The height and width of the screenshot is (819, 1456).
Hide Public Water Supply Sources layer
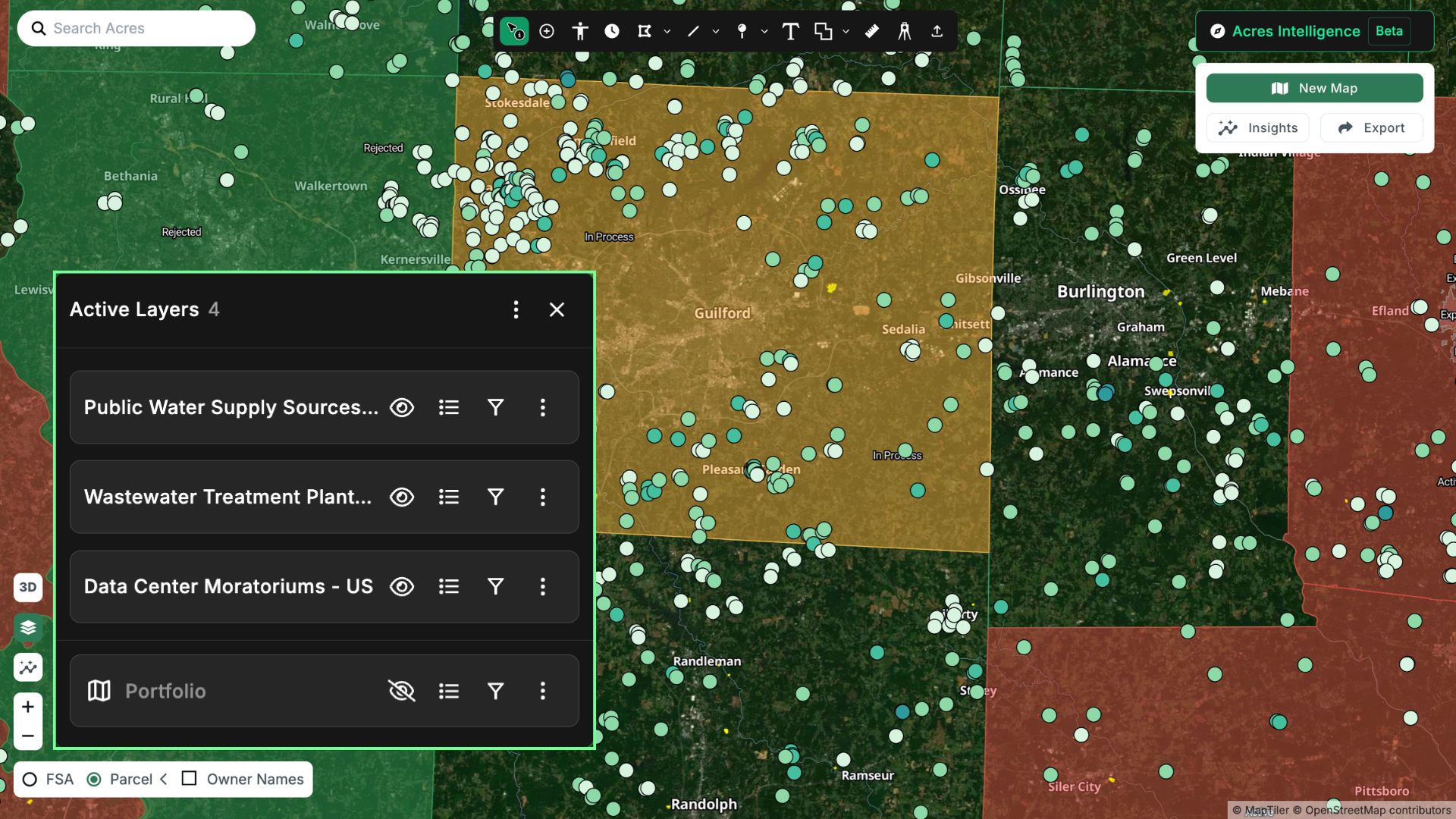pyautogui.click(x=402, y=408)
